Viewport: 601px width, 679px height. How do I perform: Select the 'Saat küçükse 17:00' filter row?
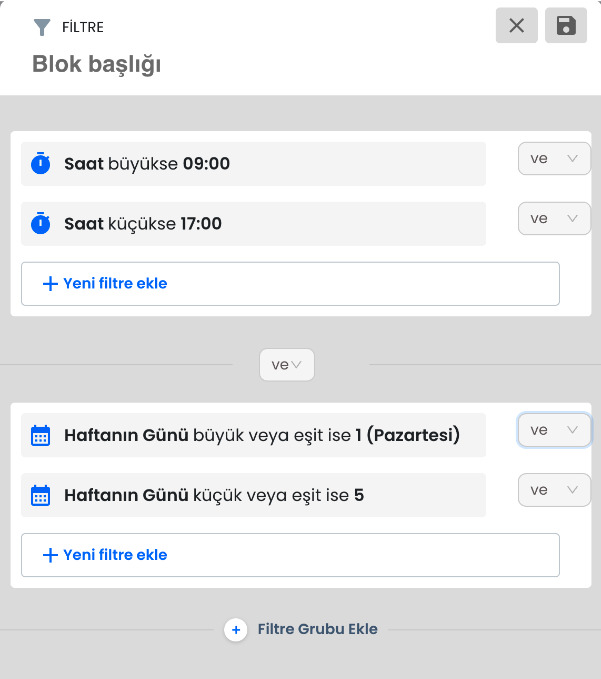tap(253, 224)
